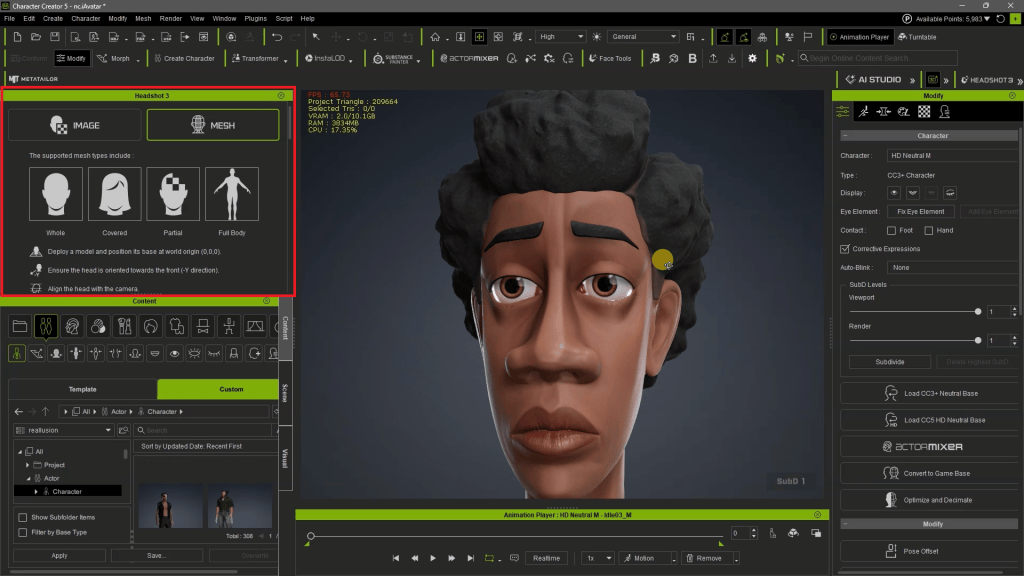This screenshot has height=576, width=1024.
Task: Adjust the SubD Render slider handle
Action: point(978,340)
